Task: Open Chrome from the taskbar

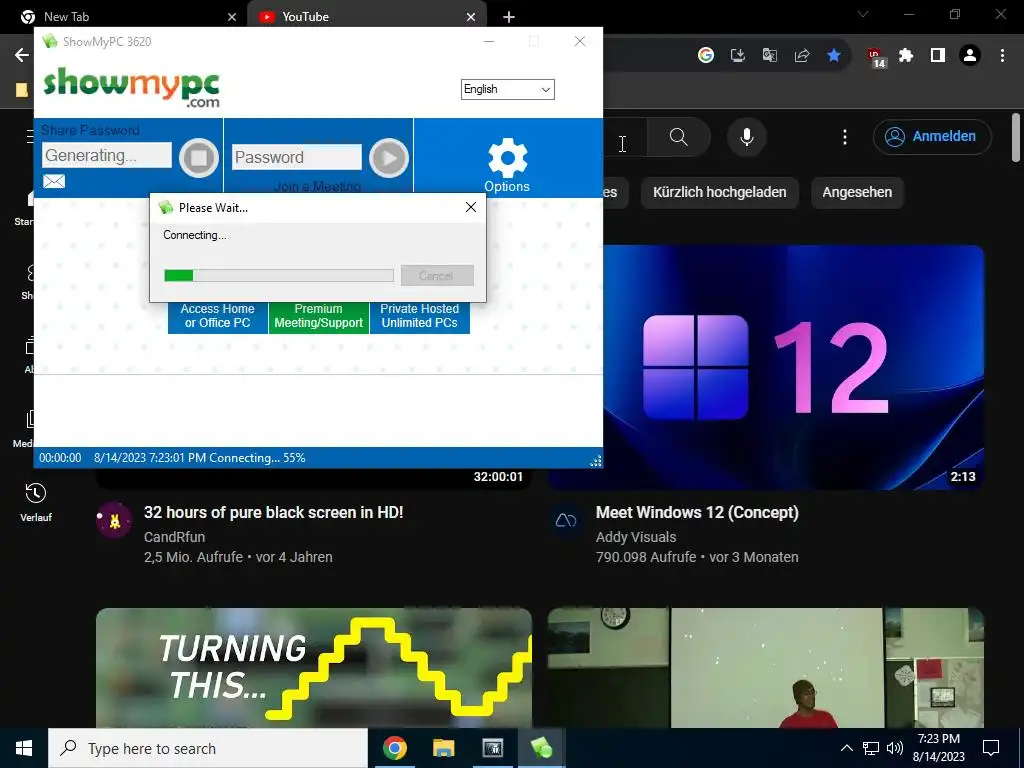Action: click(395, 748)
